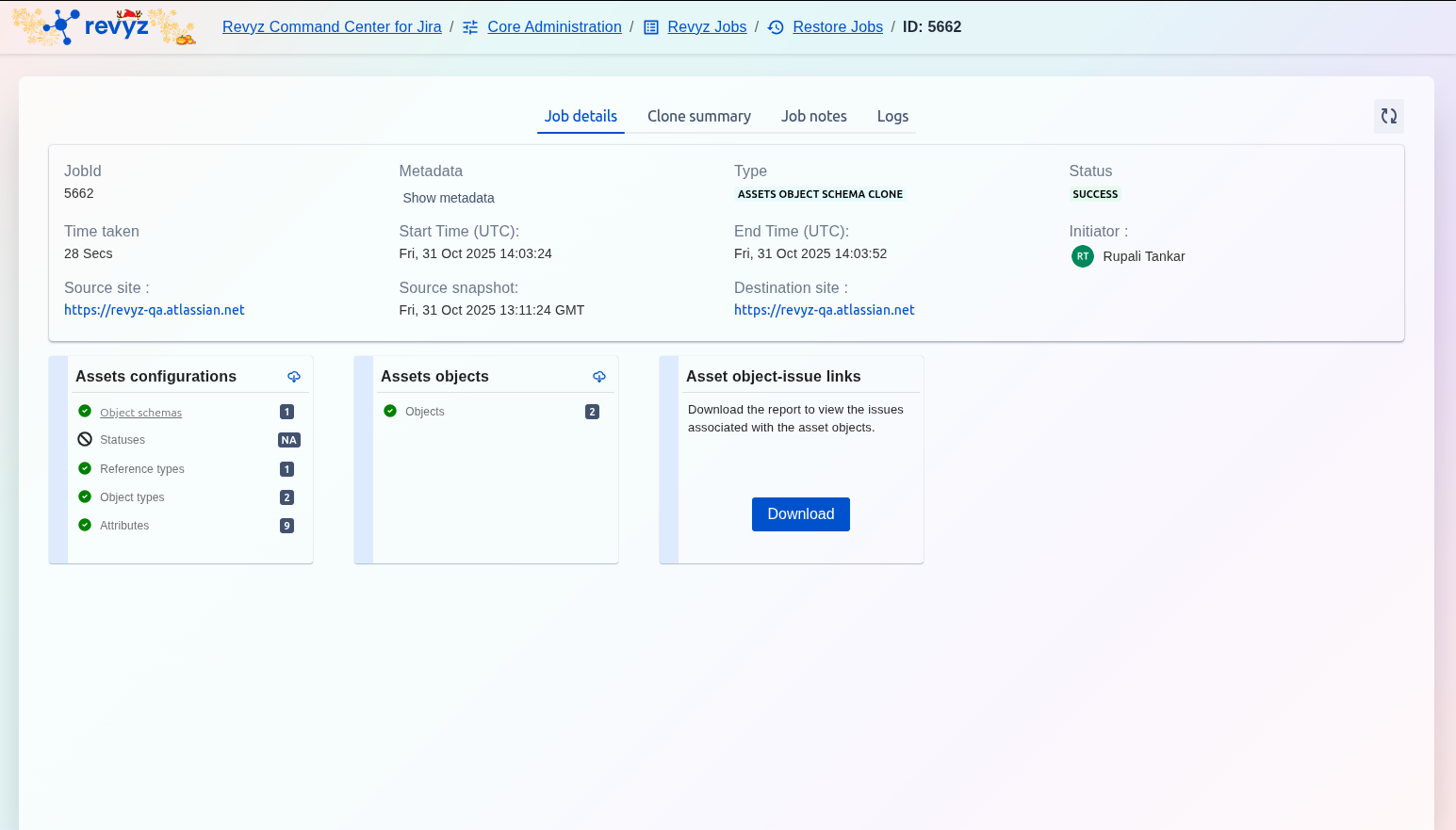Expand Show metadata

448,198
